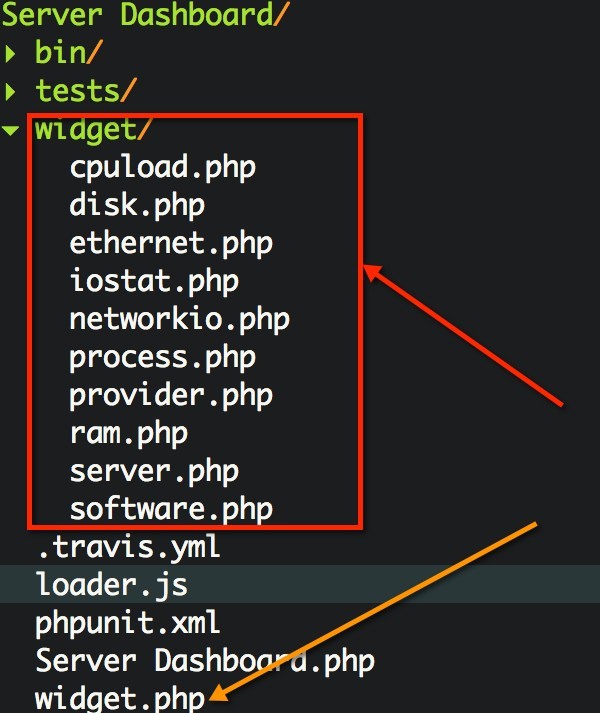Screen dimensions: 600x713
Task: Open provider.php file
Action: (171, 396)
